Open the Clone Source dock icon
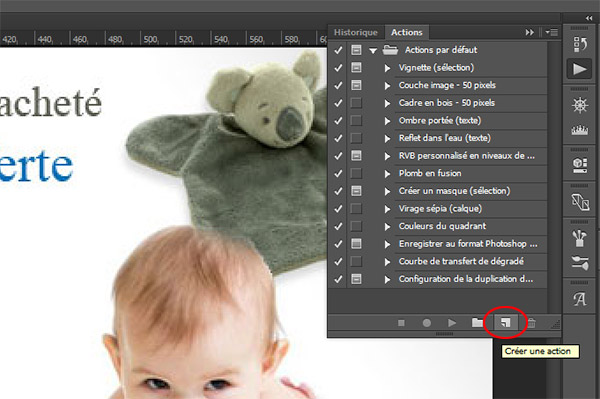The width and height of the screenshot is (600, 399). click(x=580, y=202)
